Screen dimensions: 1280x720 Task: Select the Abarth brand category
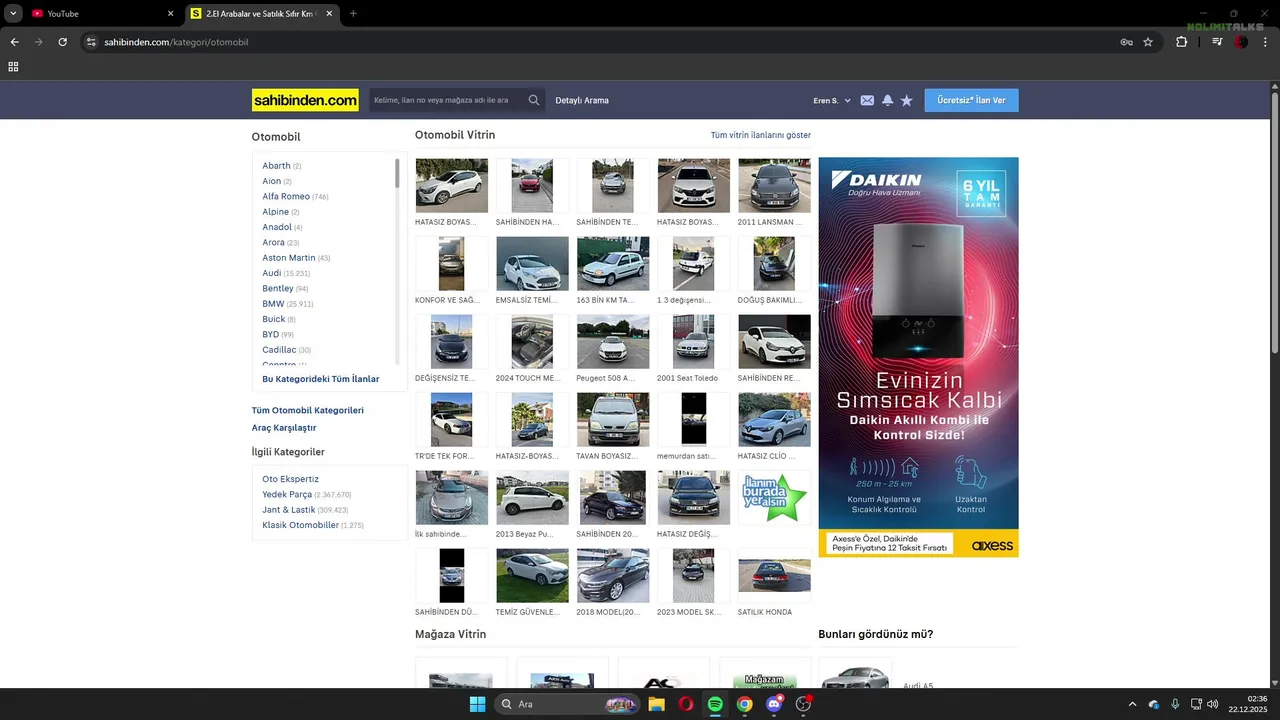coord(277,166)
